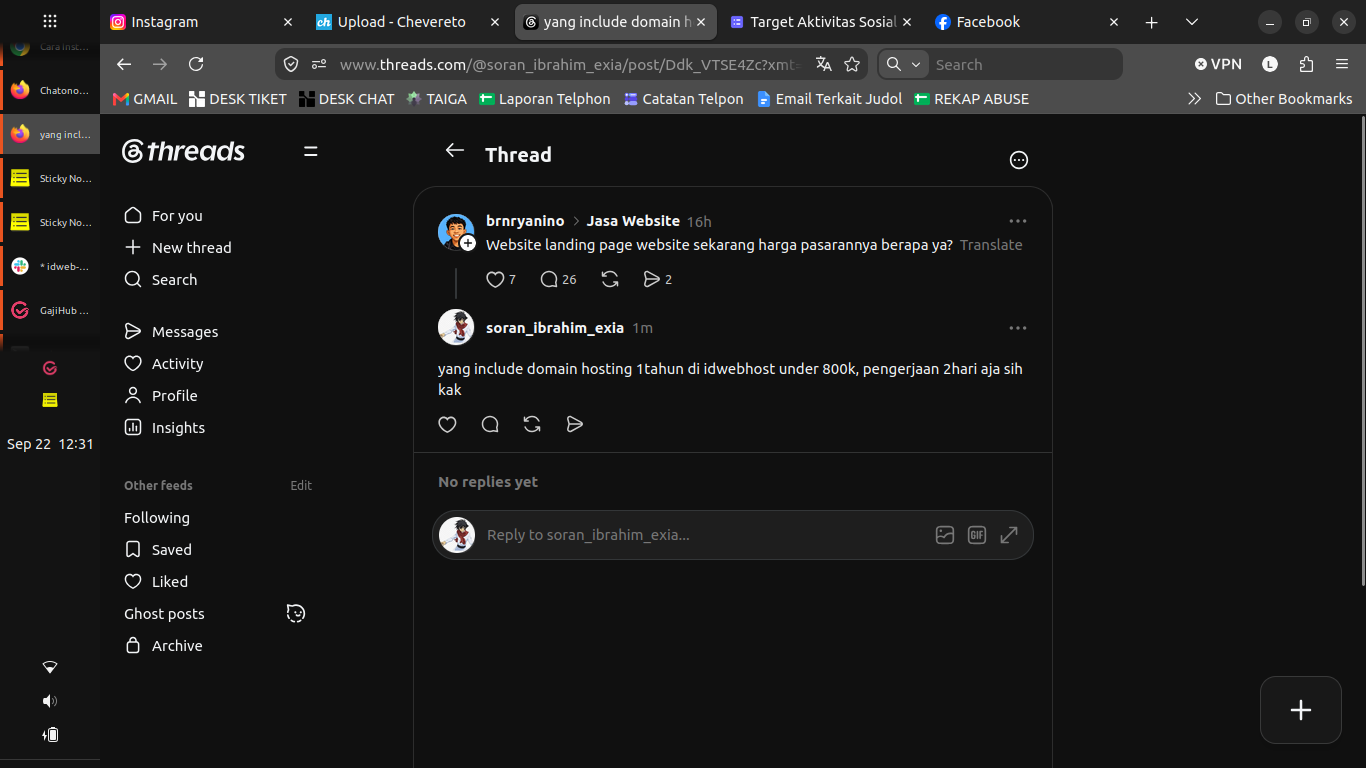1366x768 pixels.
Task: Expand the reply composer with arrow icon
Action: [x=1009, y=535]
